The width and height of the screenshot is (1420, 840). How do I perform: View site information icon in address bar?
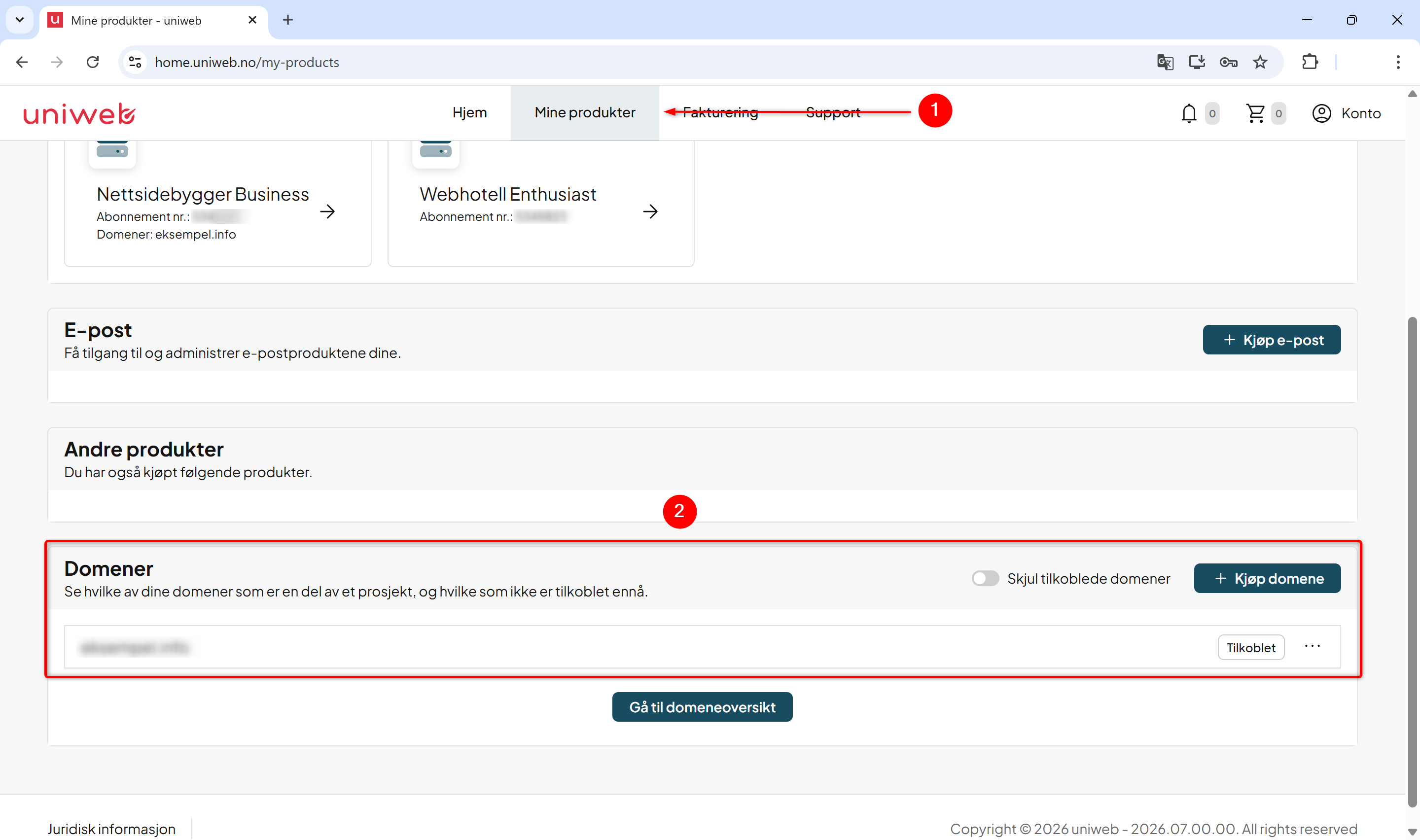pos(135,62)
